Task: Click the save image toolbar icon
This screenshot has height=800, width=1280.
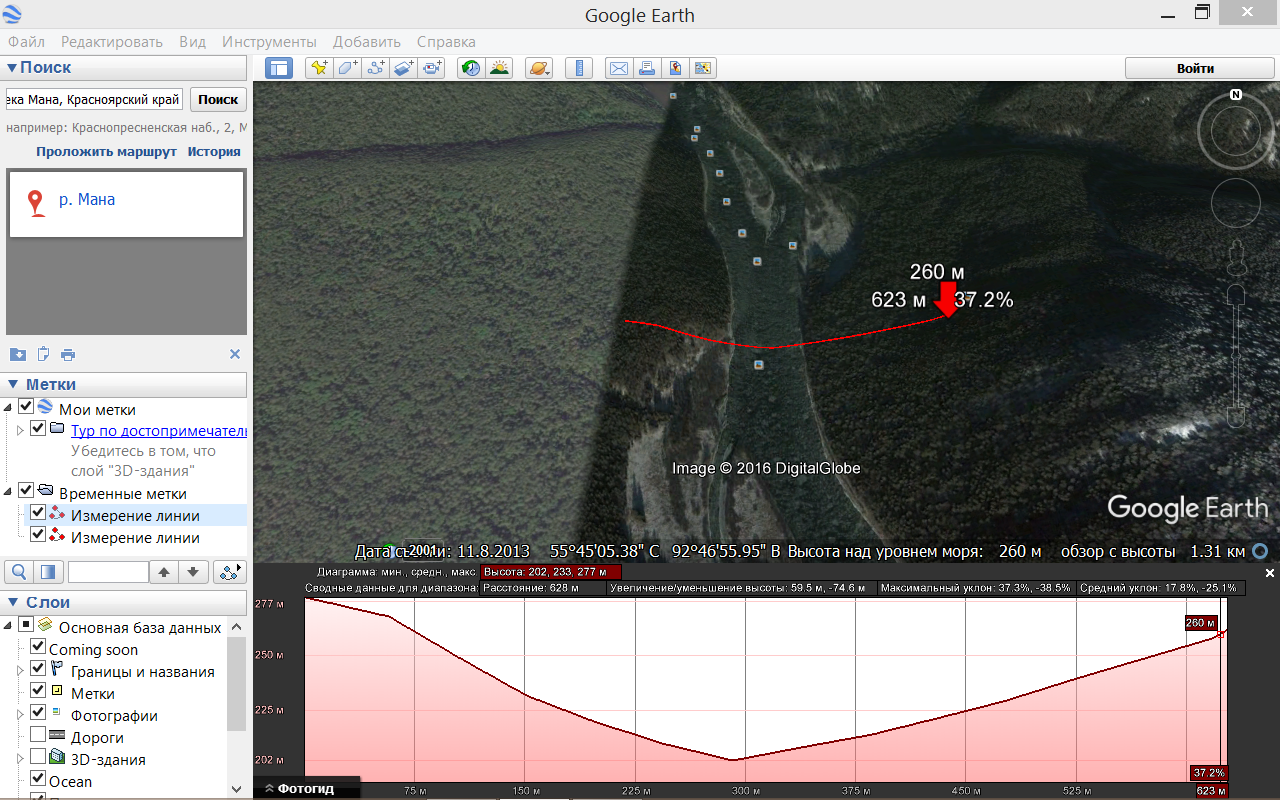Action: (675, 68)
